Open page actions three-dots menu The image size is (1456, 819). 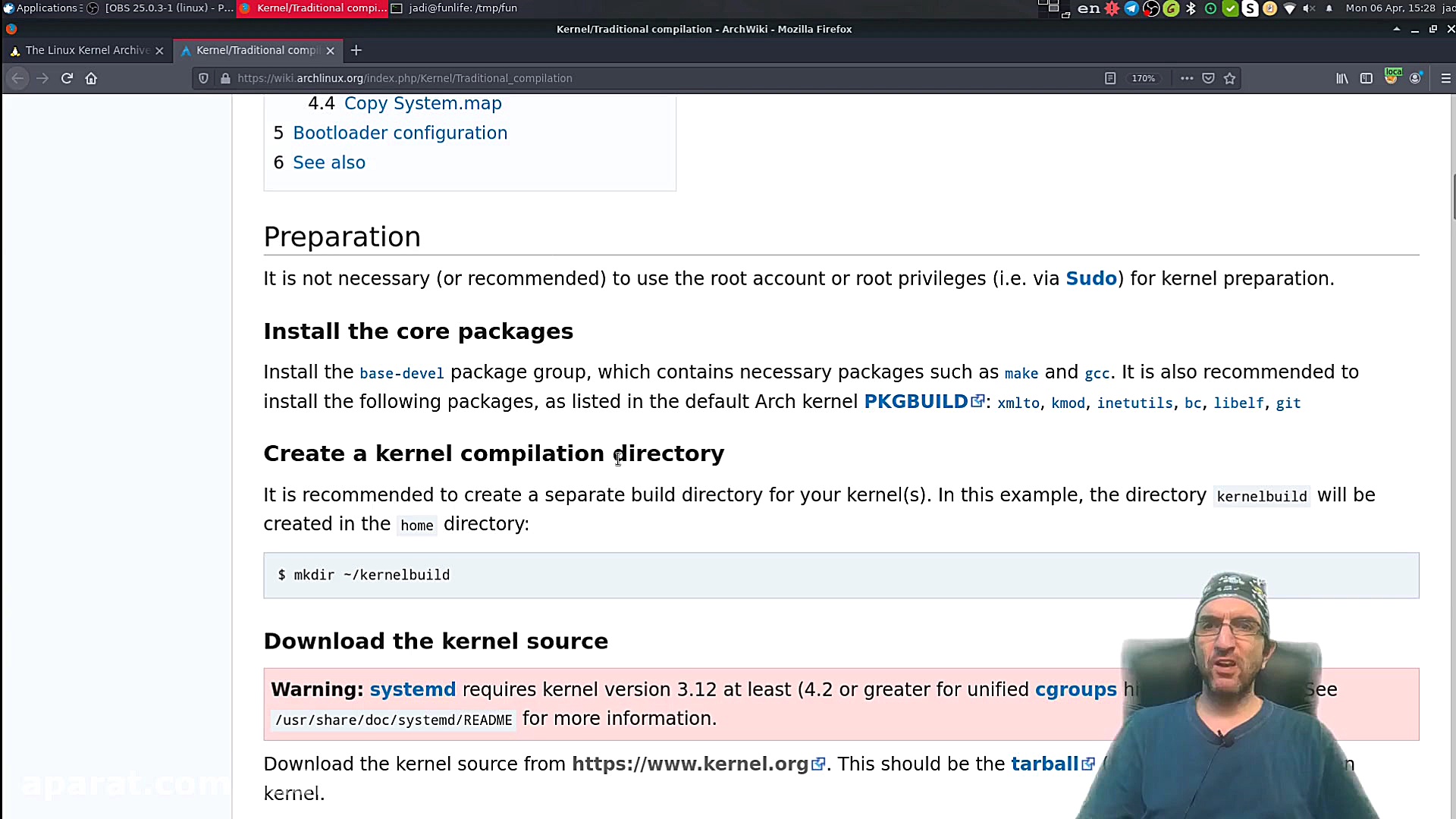1187,78
